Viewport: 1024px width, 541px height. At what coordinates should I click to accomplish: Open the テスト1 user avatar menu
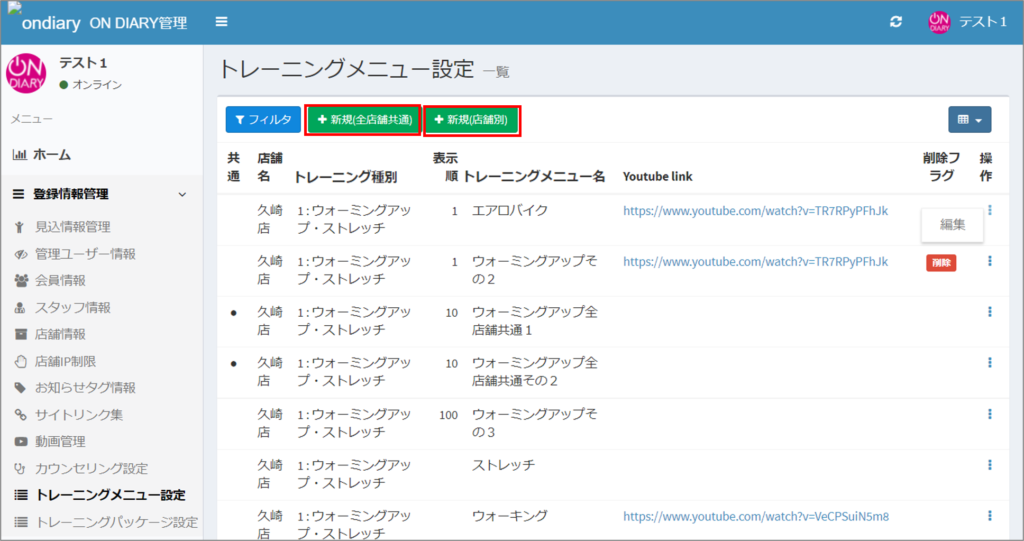pyautogui.click(x=966, y=22)
